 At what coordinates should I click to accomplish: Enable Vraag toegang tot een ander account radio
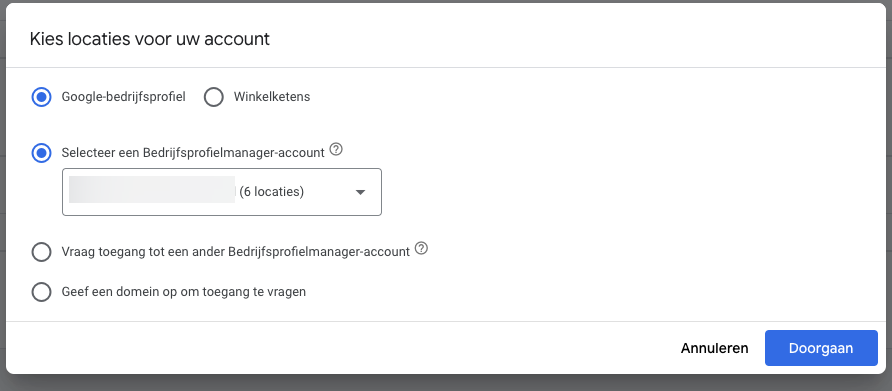42,252
